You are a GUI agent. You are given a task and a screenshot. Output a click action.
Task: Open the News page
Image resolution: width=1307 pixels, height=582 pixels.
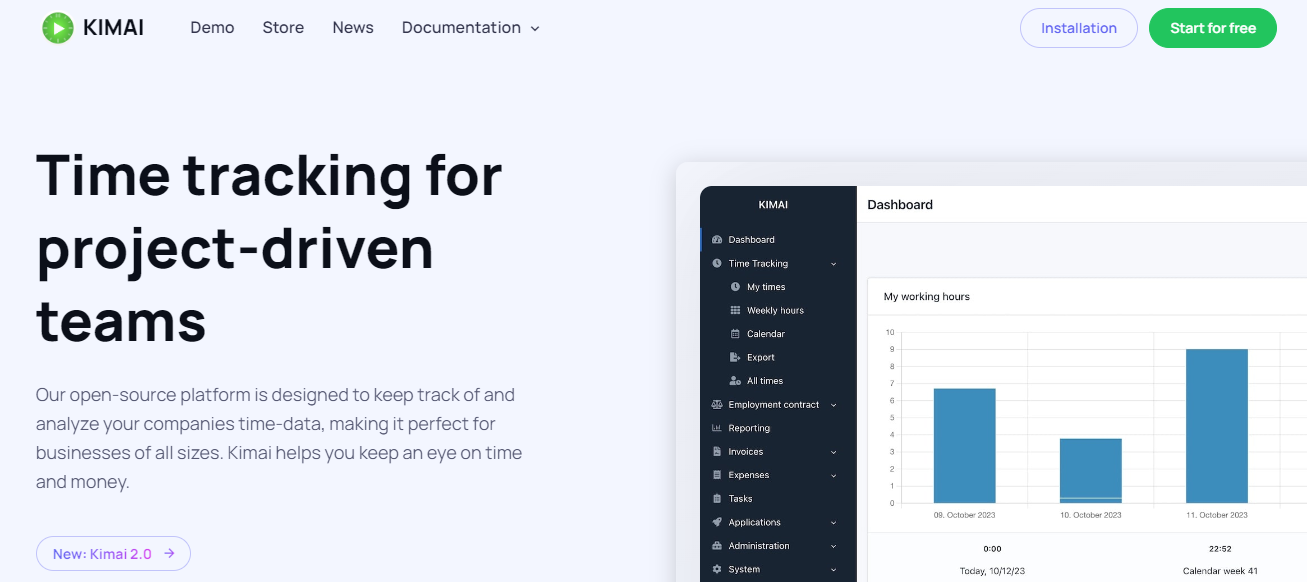tap(353, 28)
